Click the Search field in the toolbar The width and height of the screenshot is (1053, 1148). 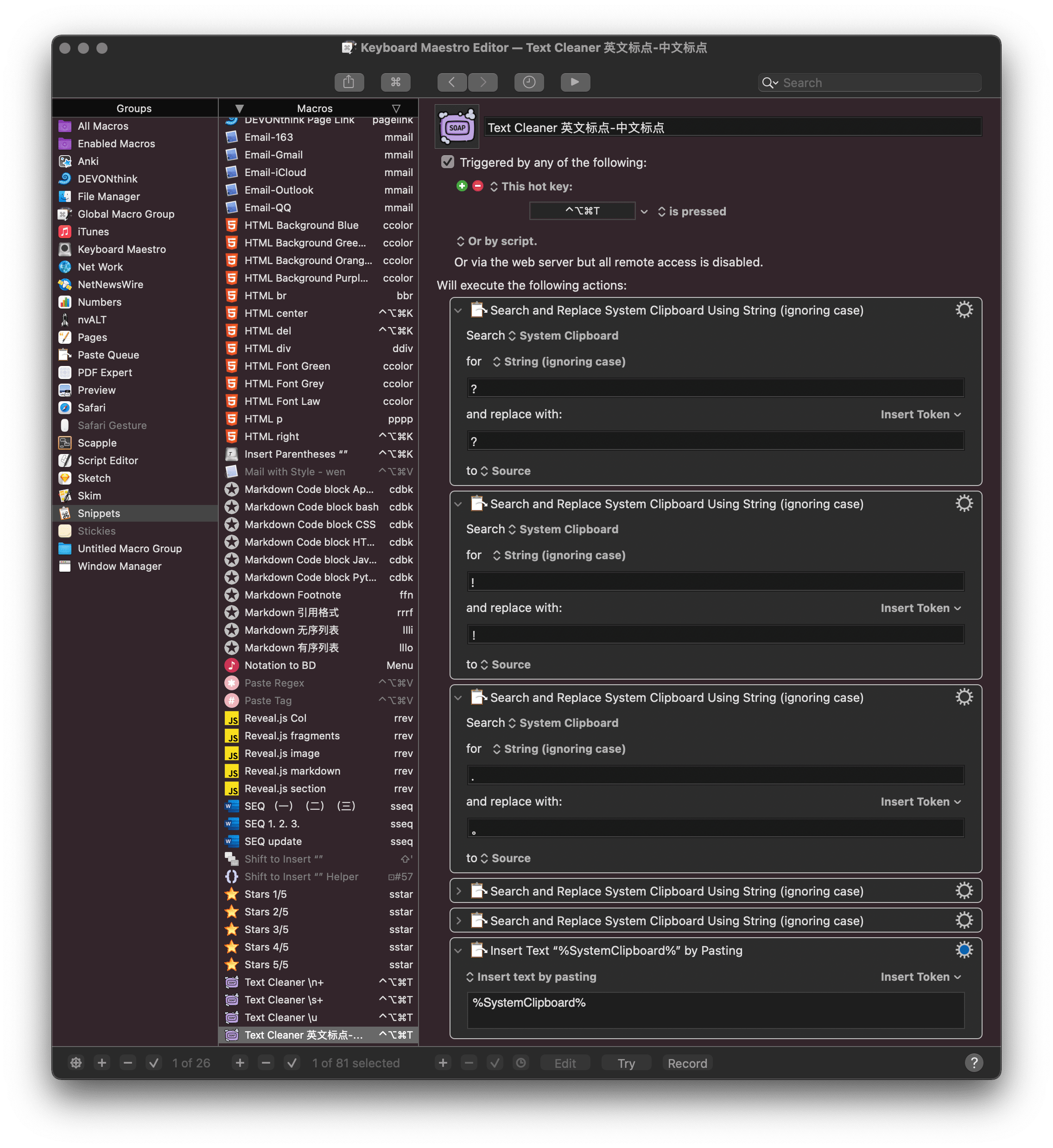[x=869, y=82]
